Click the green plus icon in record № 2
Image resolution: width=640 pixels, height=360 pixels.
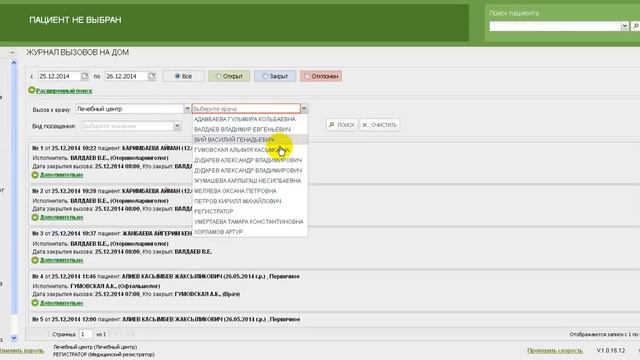[35, 217]
